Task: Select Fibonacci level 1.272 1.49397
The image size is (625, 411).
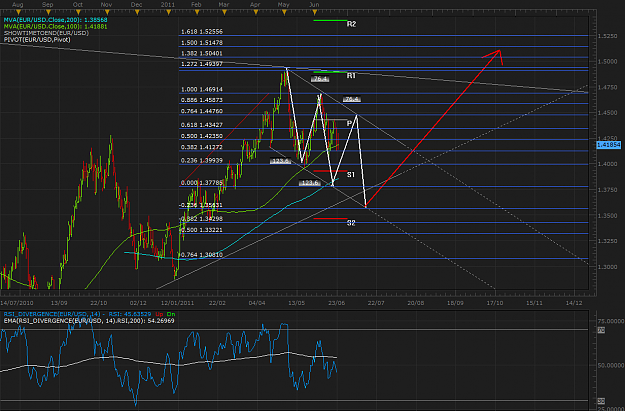Action: tap(202, 64)
